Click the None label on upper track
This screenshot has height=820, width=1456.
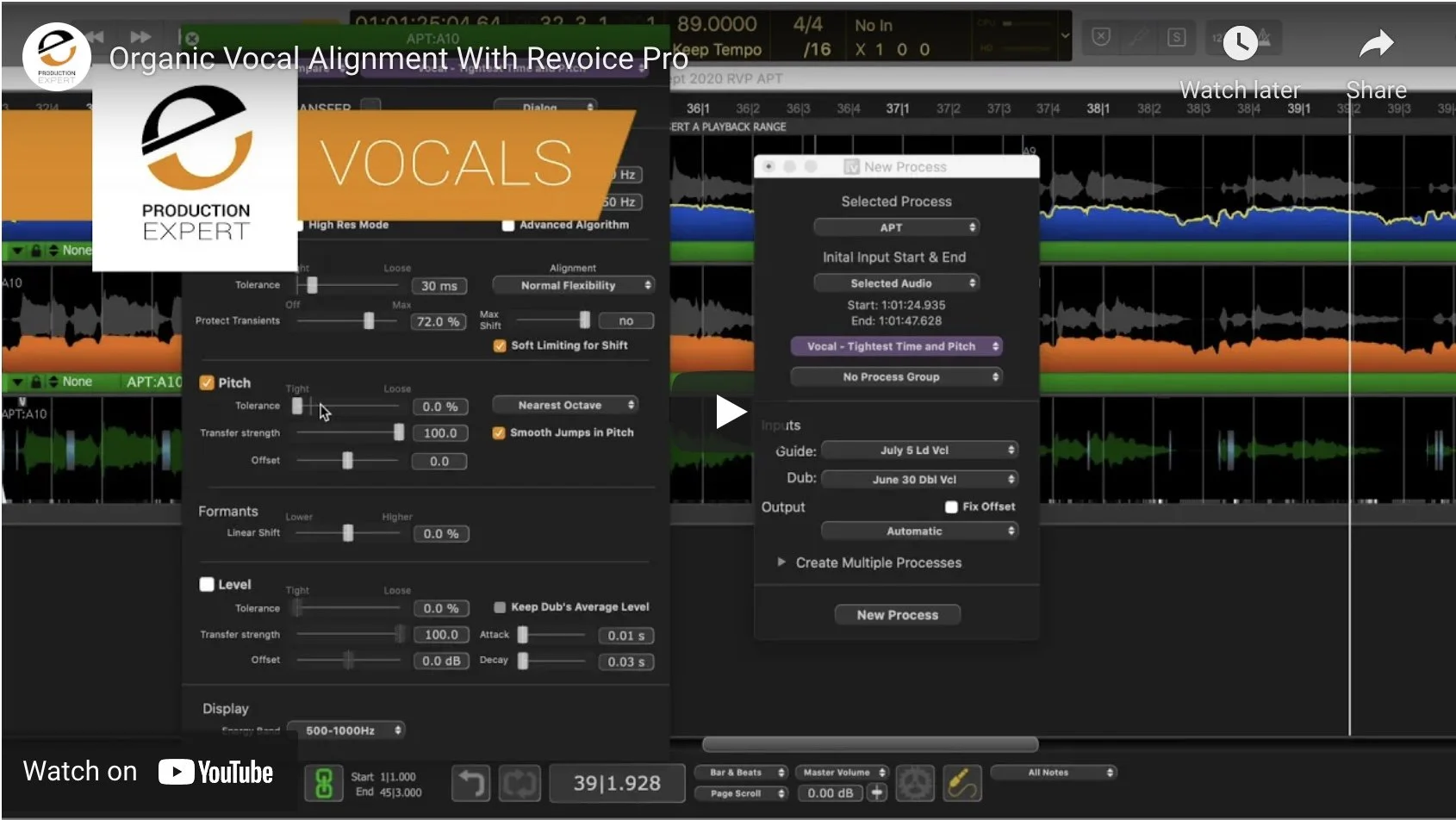77,250
